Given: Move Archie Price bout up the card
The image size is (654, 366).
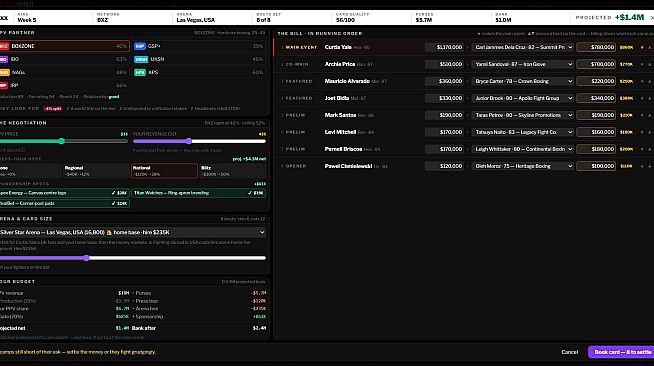Looking at the screenshot, I should click(x=649, y=64).
